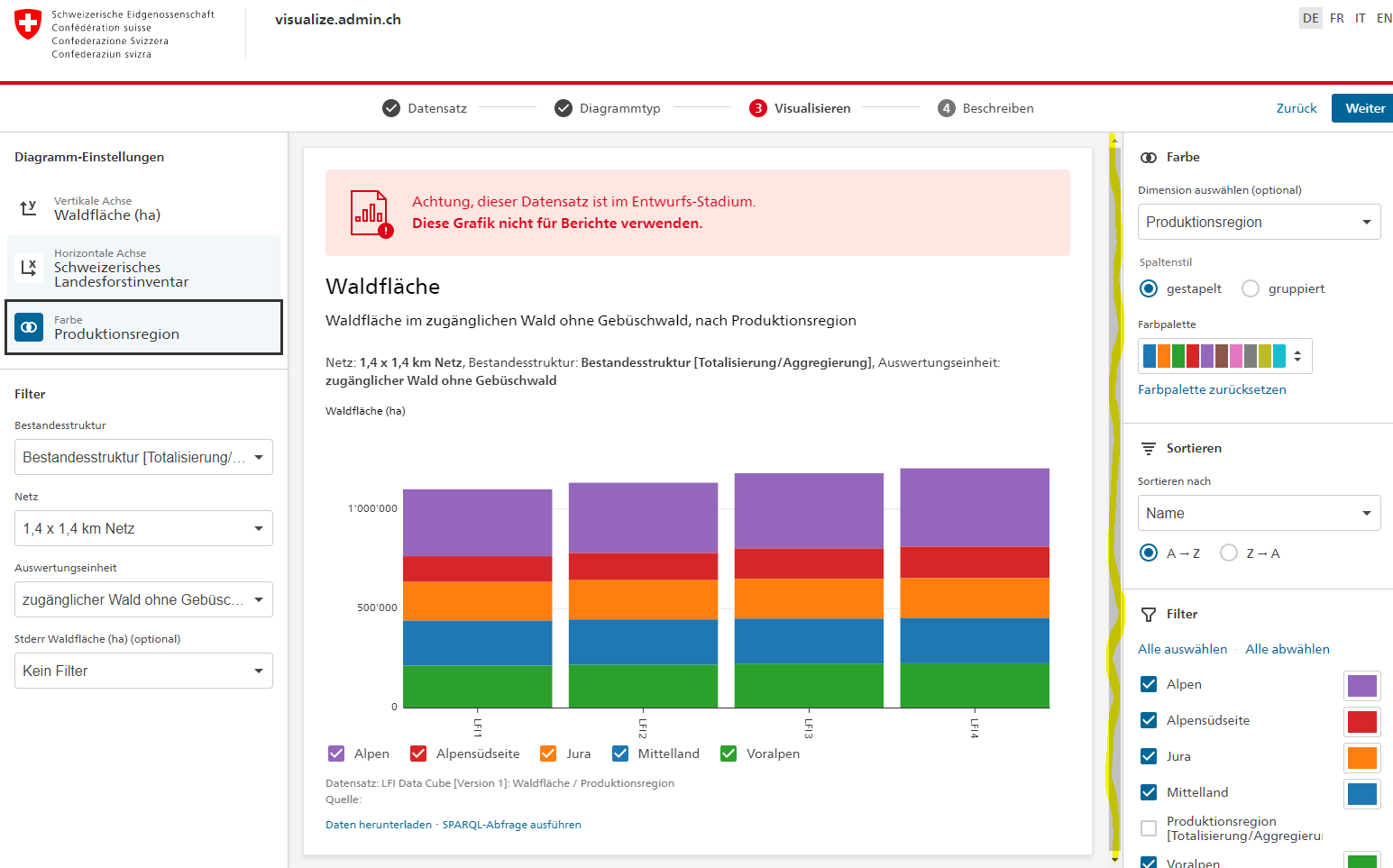Open the Farbpalette selector
The height and width of the screenshot is (868, 1393).
click(x=1224, y=356)
